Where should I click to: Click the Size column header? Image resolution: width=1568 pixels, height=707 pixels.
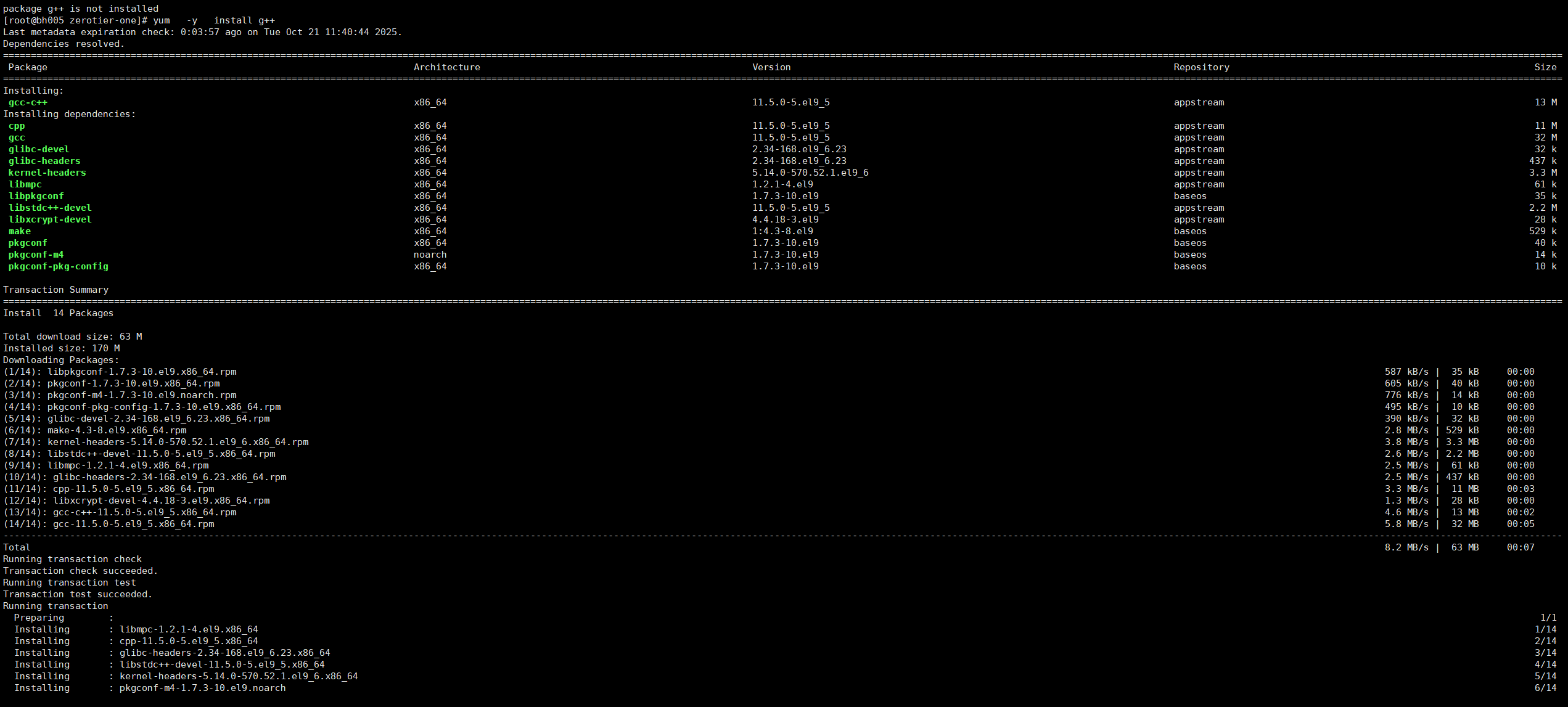1545,67
